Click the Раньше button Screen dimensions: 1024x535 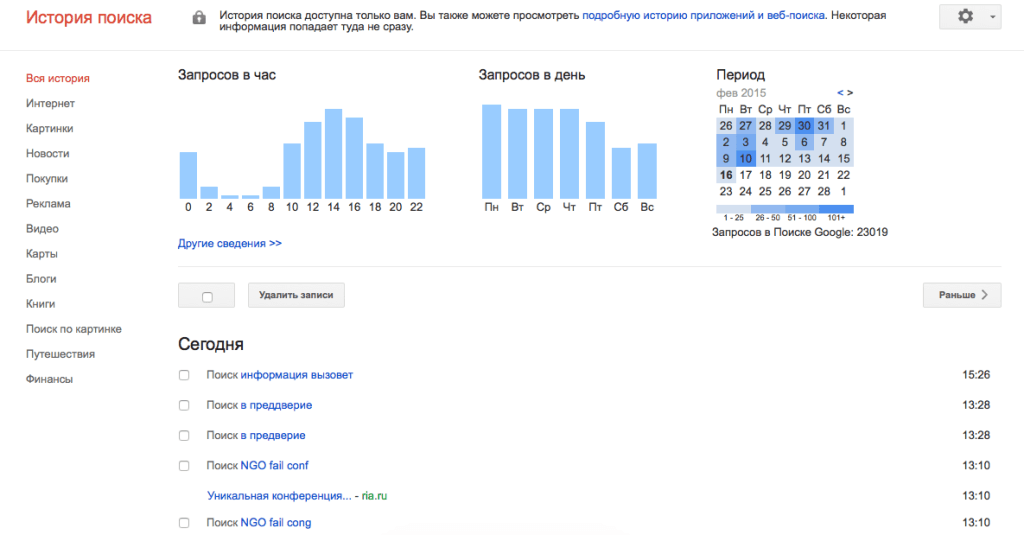coord(961,295)
